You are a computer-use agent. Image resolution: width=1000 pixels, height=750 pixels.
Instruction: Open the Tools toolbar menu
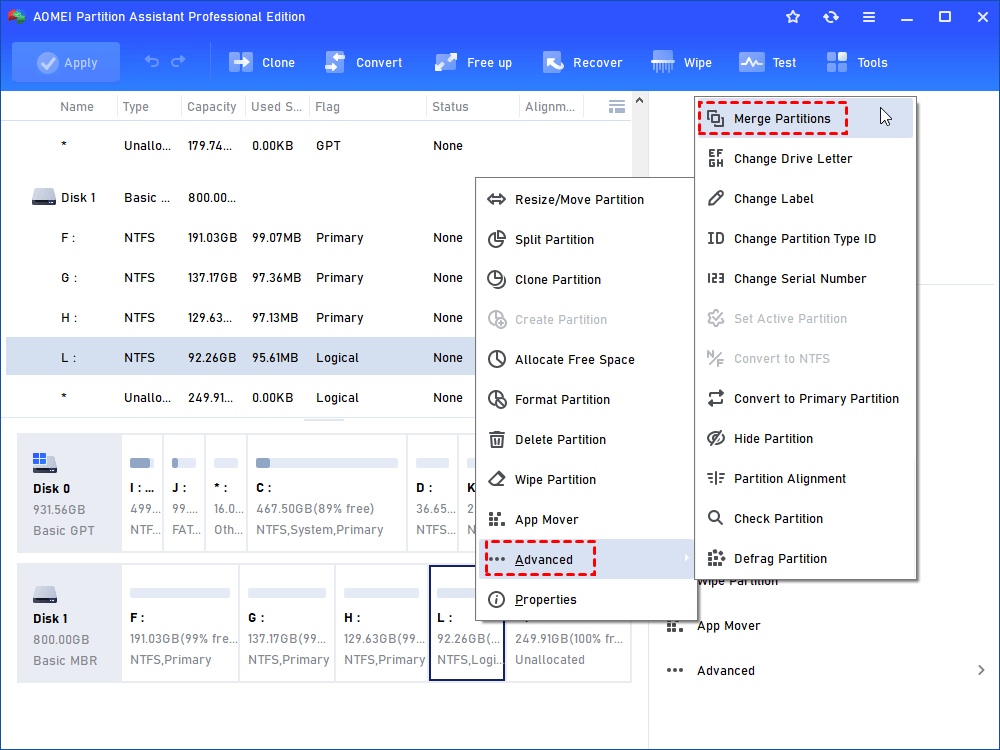857,62
